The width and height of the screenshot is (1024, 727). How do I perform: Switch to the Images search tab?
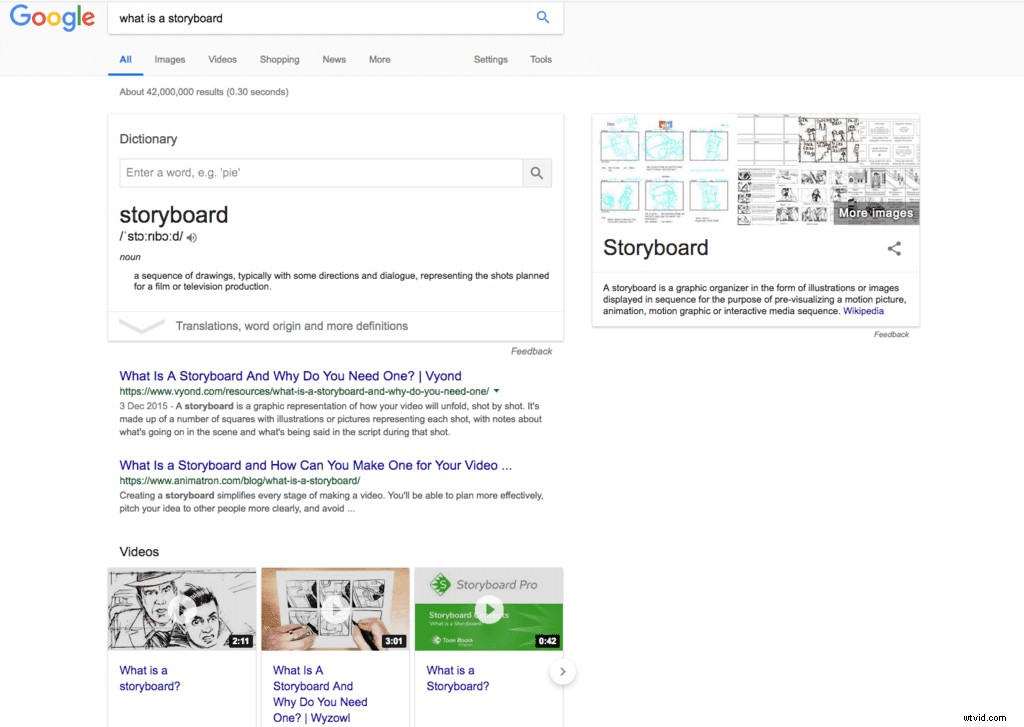point(169,59)
